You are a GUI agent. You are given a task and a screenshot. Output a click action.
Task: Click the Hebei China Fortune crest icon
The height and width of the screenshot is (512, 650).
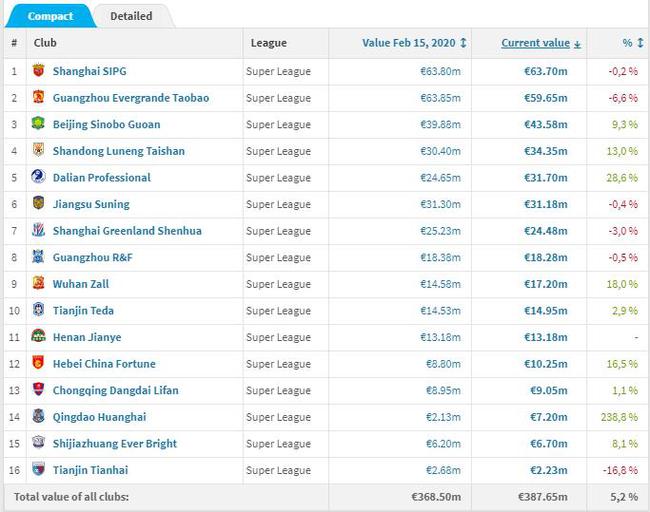coord(38,363)
